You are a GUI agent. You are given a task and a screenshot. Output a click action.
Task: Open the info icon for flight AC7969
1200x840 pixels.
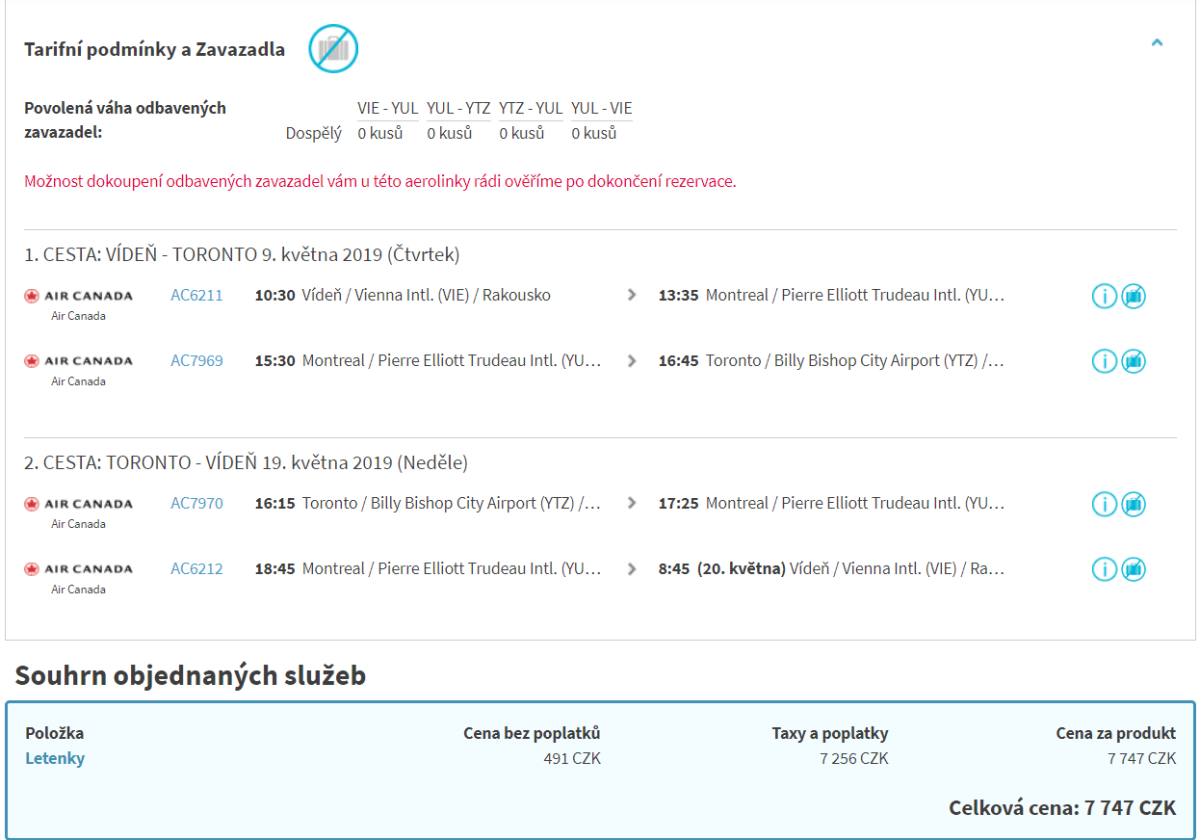(1104, 361)
